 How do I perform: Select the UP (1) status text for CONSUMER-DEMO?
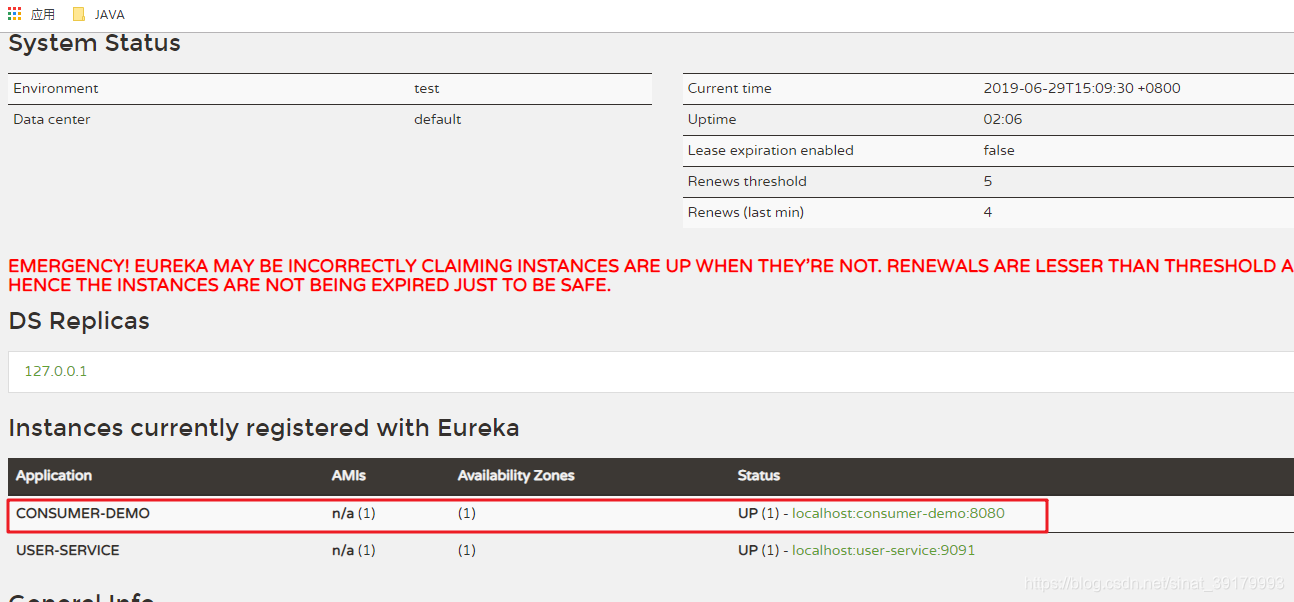(x=758, y=513)
